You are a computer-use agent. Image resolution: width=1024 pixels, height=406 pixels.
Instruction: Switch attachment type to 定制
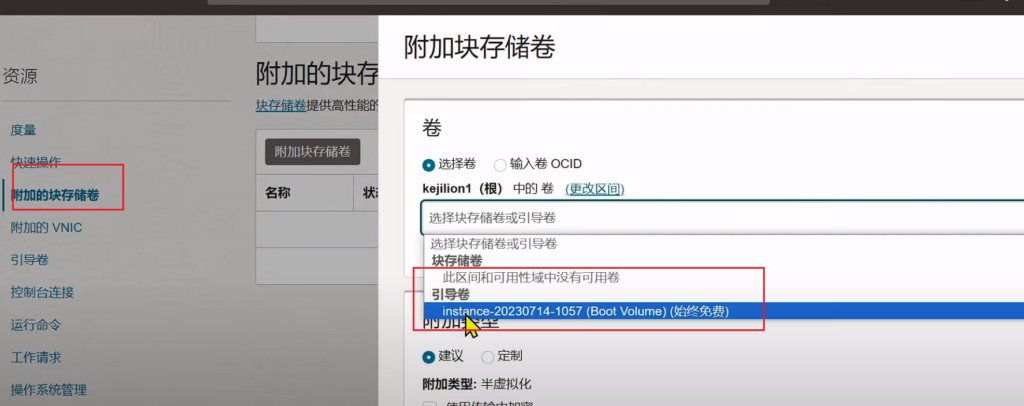tap(488, 356)
